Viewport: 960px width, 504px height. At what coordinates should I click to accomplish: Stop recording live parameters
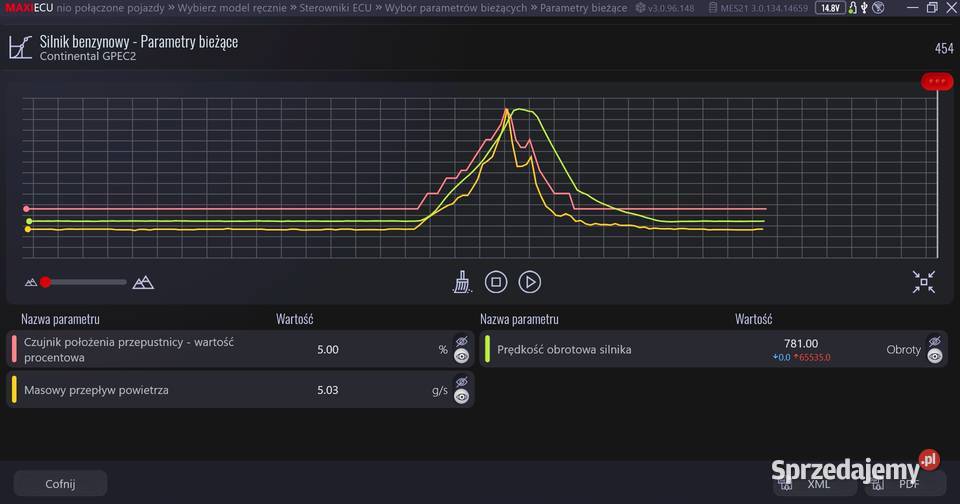[x=496, y=282]
